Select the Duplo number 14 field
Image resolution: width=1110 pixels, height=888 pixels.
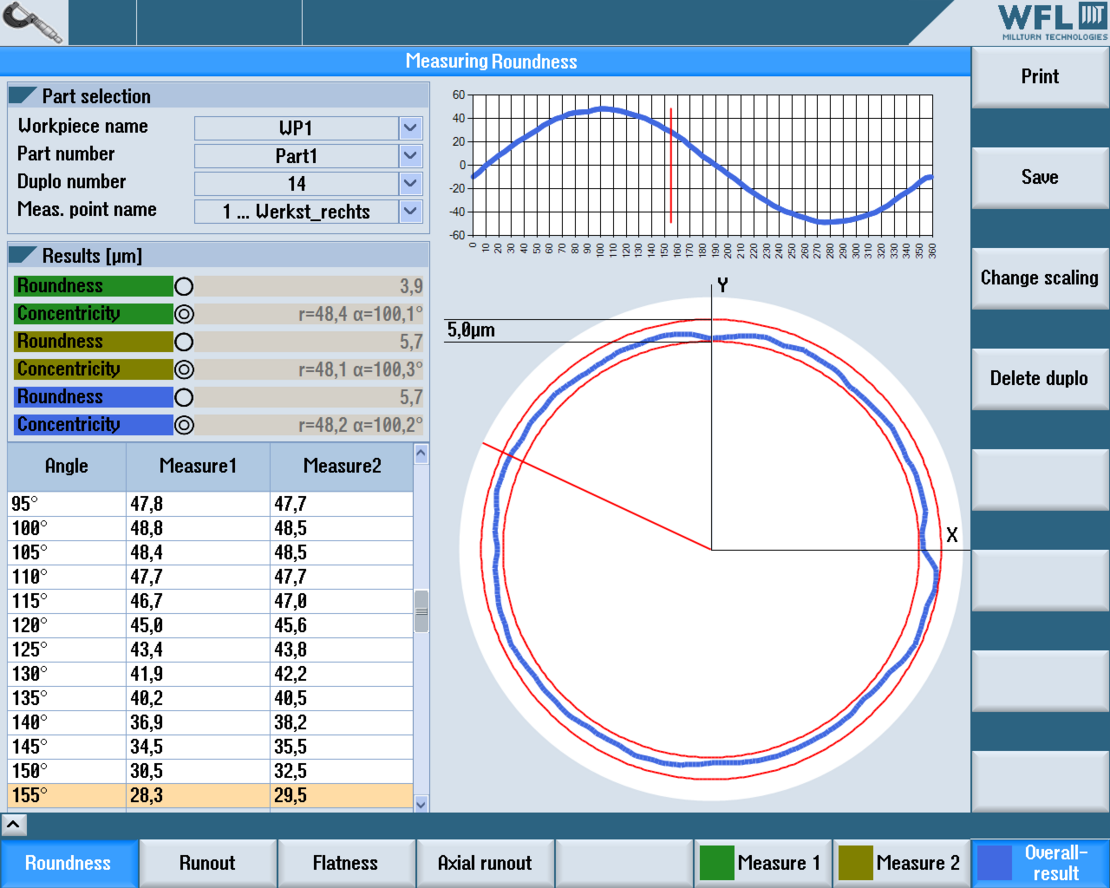(297, 183)
